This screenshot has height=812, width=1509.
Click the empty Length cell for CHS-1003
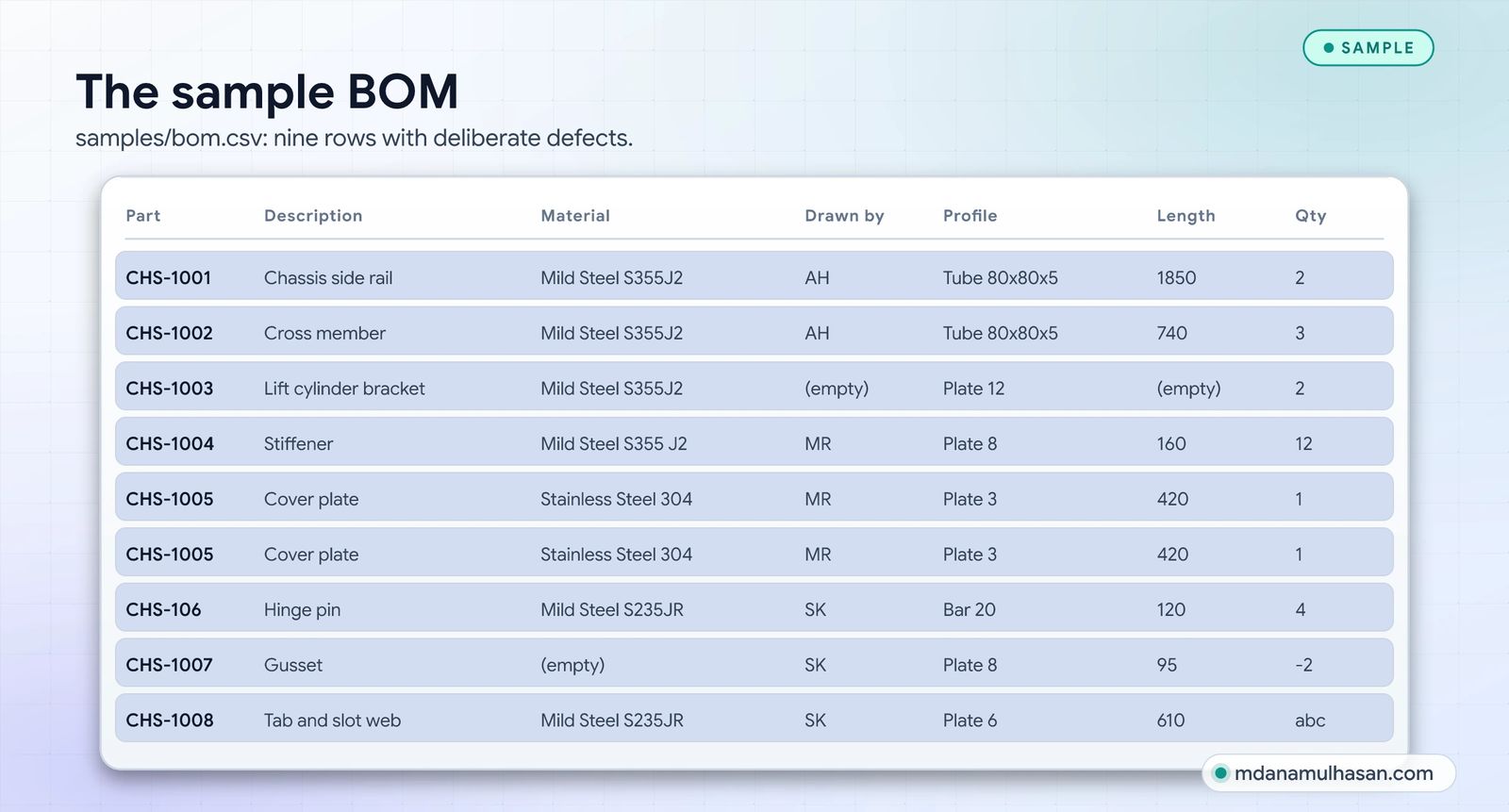click(x=1188, y=389)
